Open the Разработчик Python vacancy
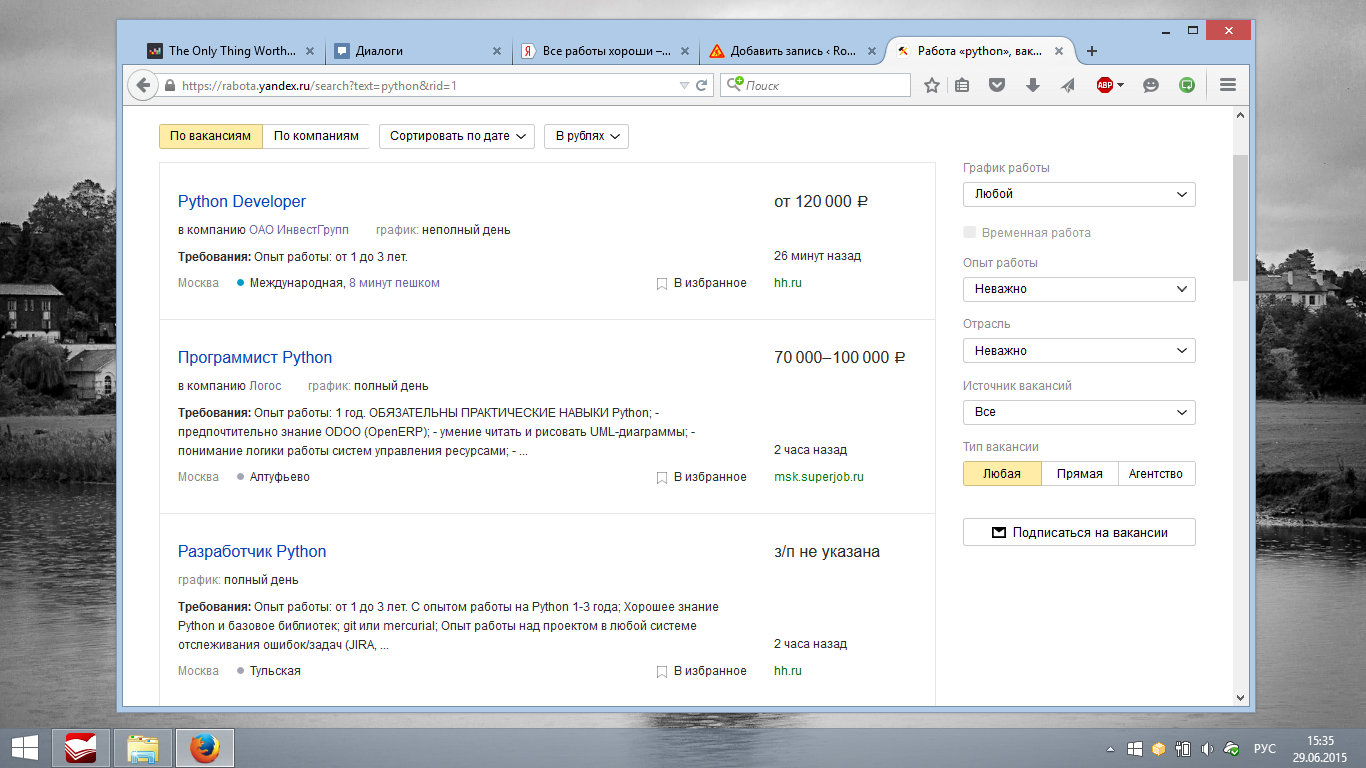 pos(252,551)
